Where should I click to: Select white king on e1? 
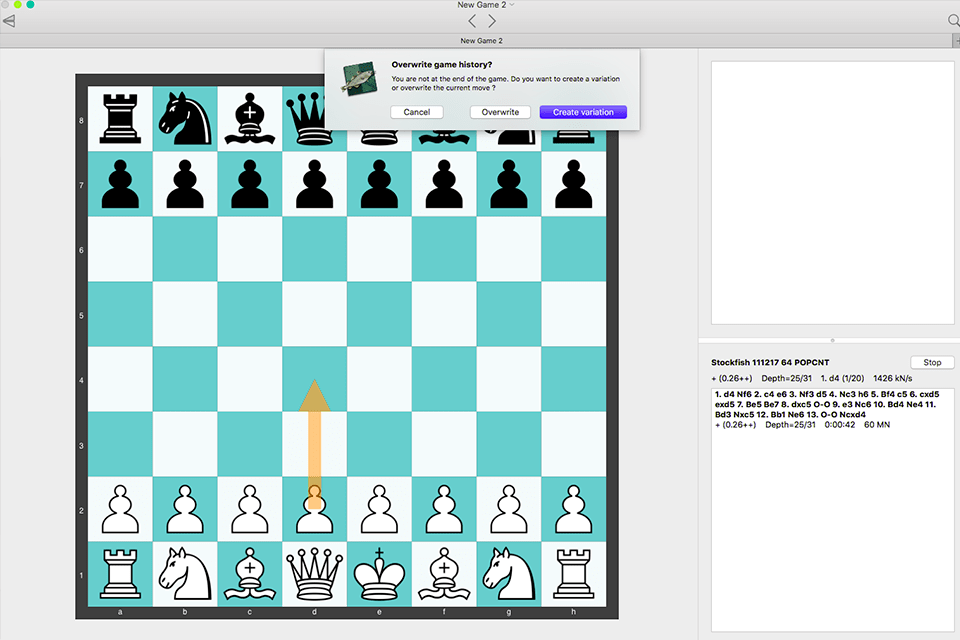pos(380,574)
